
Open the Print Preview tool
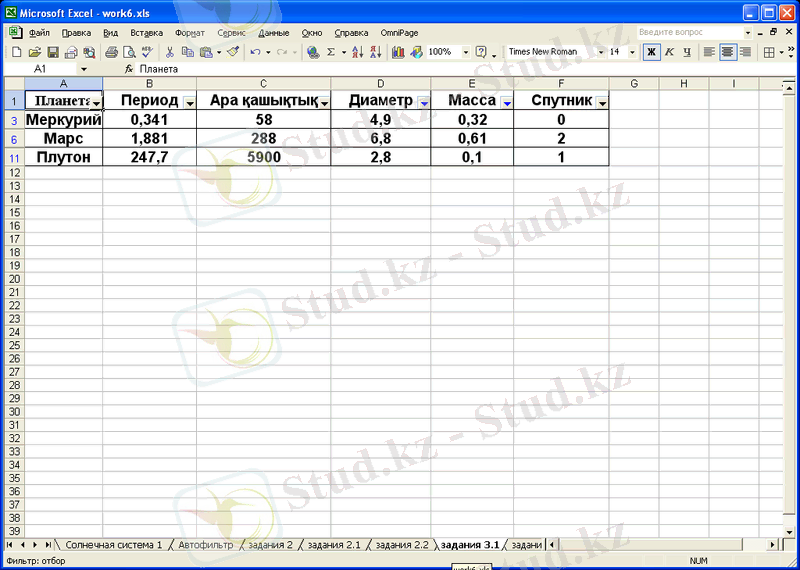coord(129,52)
